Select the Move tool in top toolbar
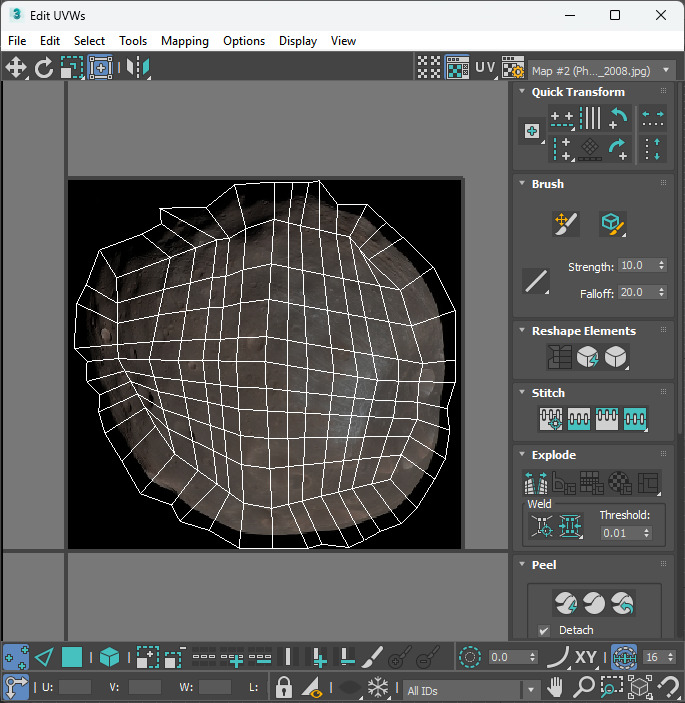This screenshot has height=703, width=685. (x=16, y=68)
